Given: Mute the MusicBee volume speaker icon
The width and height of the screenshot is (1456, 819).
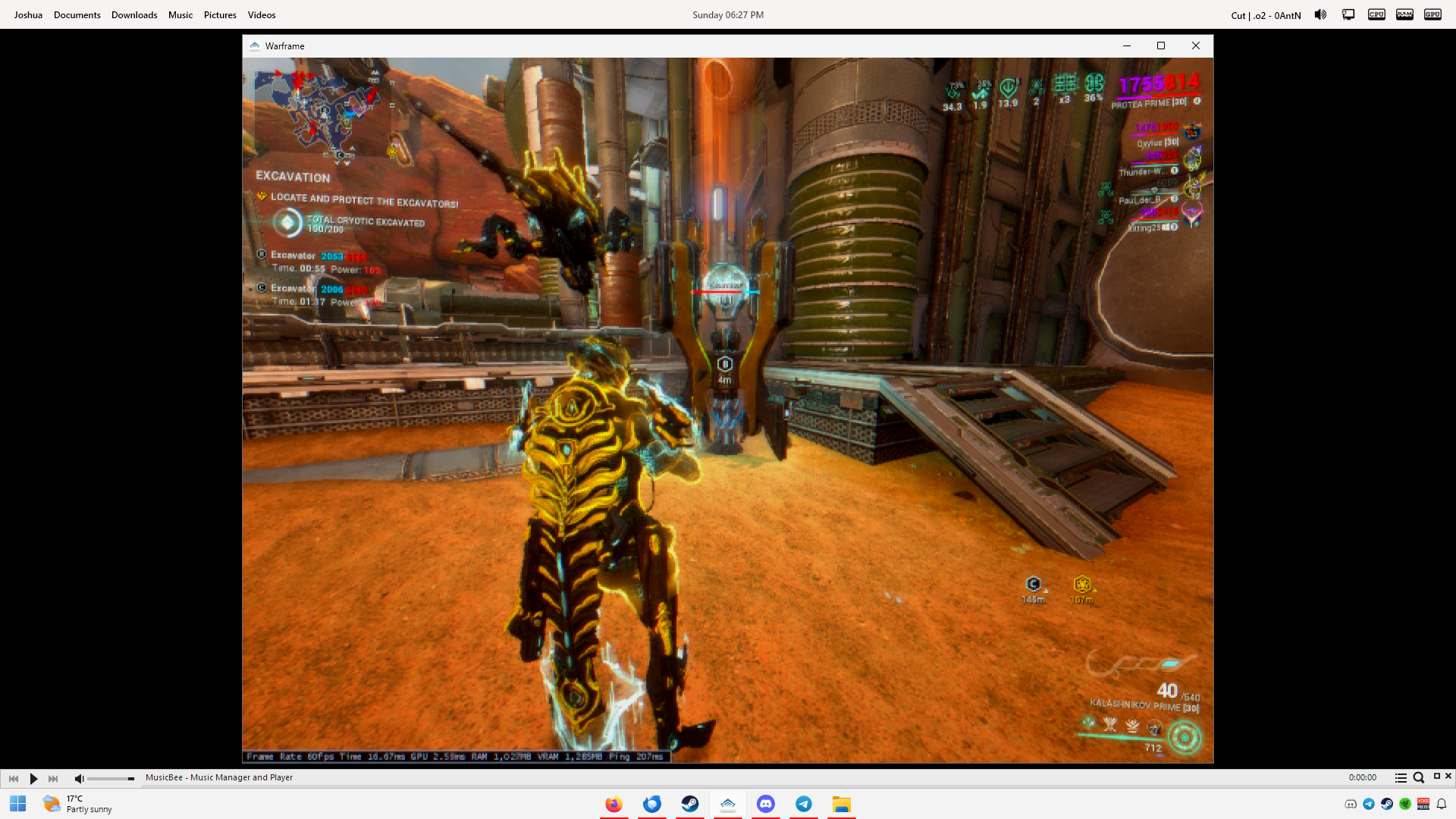Looking at the screenshot, I should [x=79, y=778].
